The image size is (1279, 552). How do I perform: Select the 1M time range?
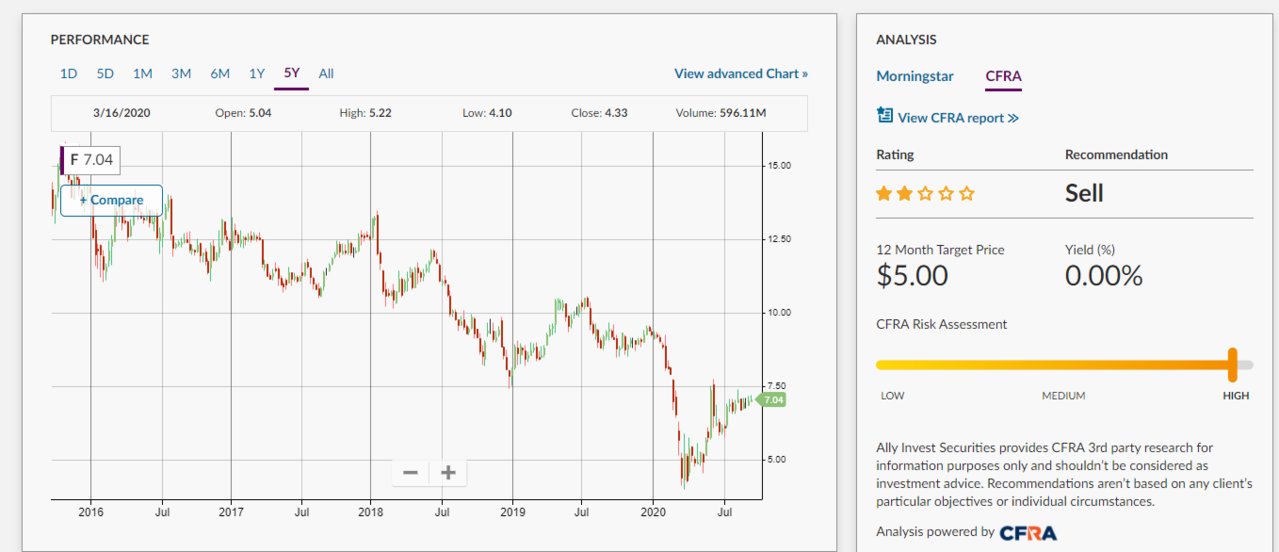pyautogui.click(x=142, y=73)
